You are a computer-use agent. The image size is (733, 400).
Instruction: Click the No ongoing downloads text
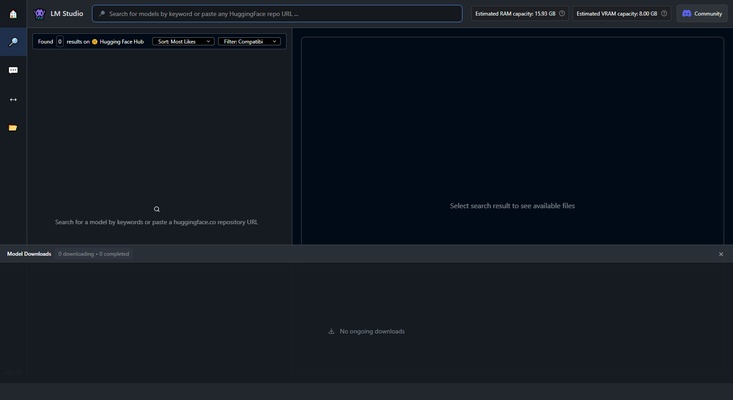coord(372,331)
